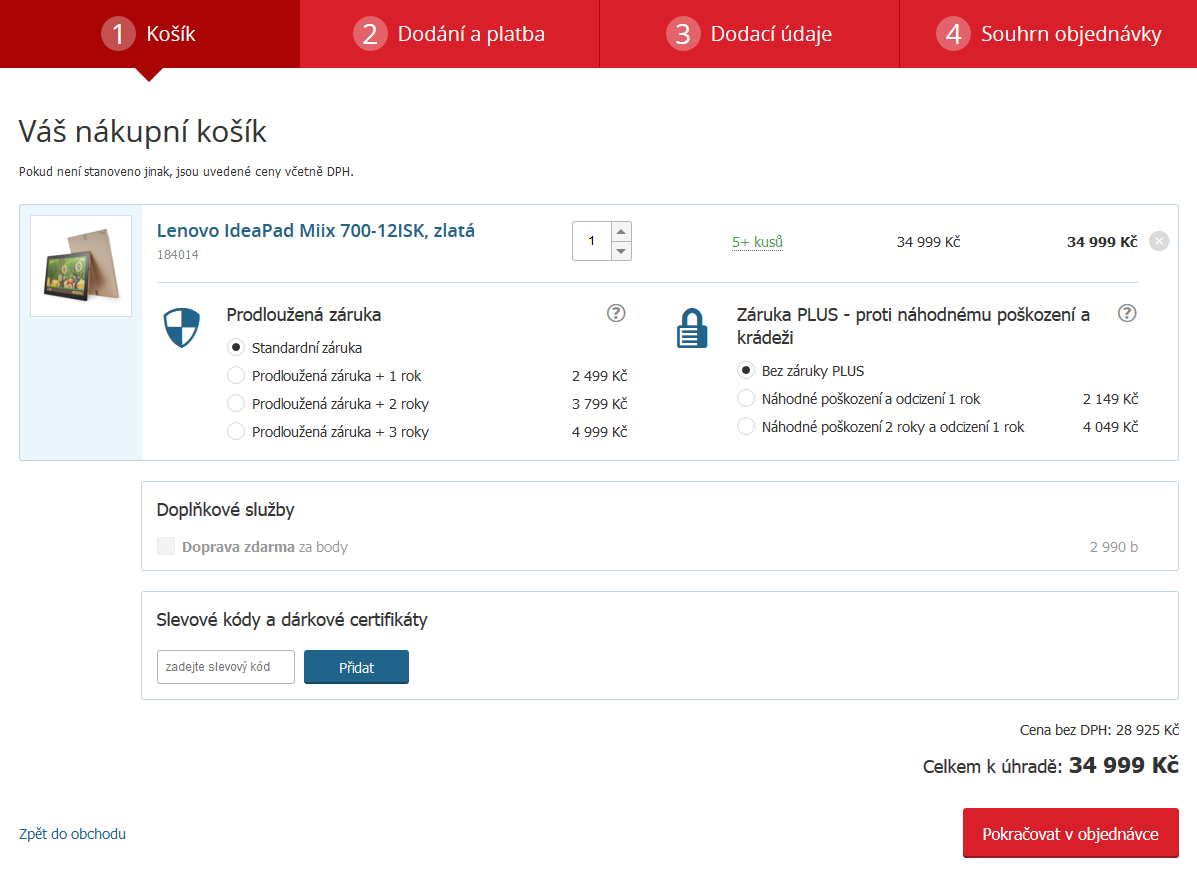Screen dimensions: 1197x879
Task: Click the quantity input field
Action: tap(592, 241)
